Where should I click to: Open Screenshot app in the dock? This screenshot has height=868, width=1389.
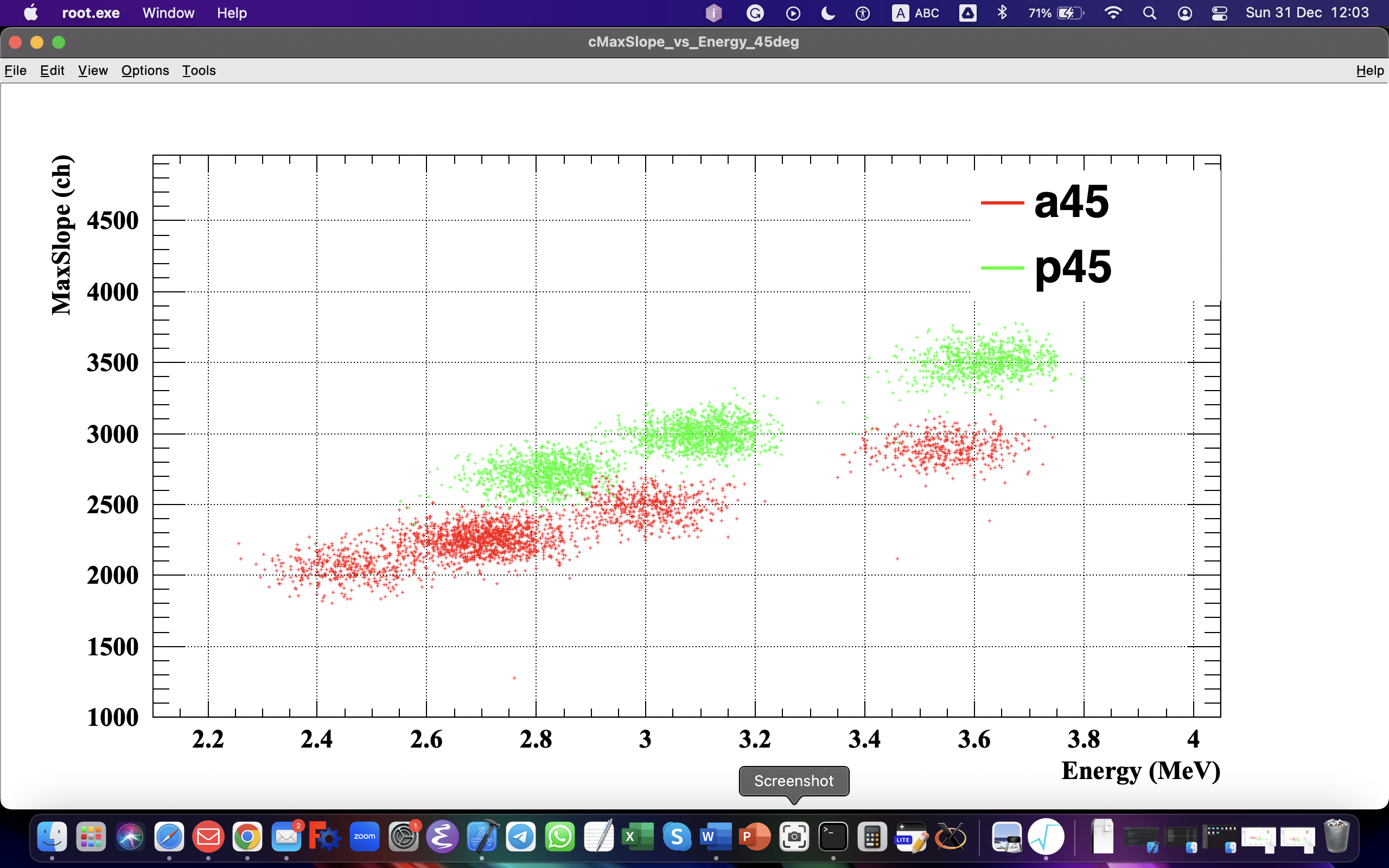coord(794,837)
